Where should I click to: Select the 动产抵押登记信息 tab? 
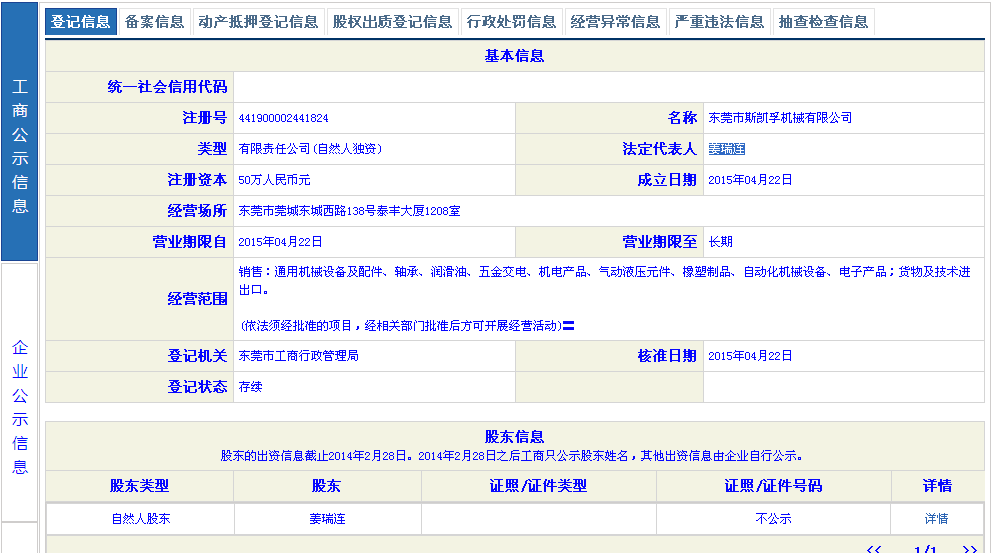pos(258,22)
